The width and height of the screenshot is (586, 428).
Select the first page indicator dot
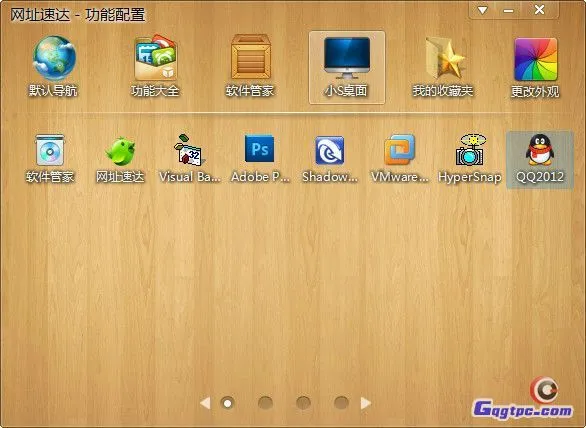228,403
